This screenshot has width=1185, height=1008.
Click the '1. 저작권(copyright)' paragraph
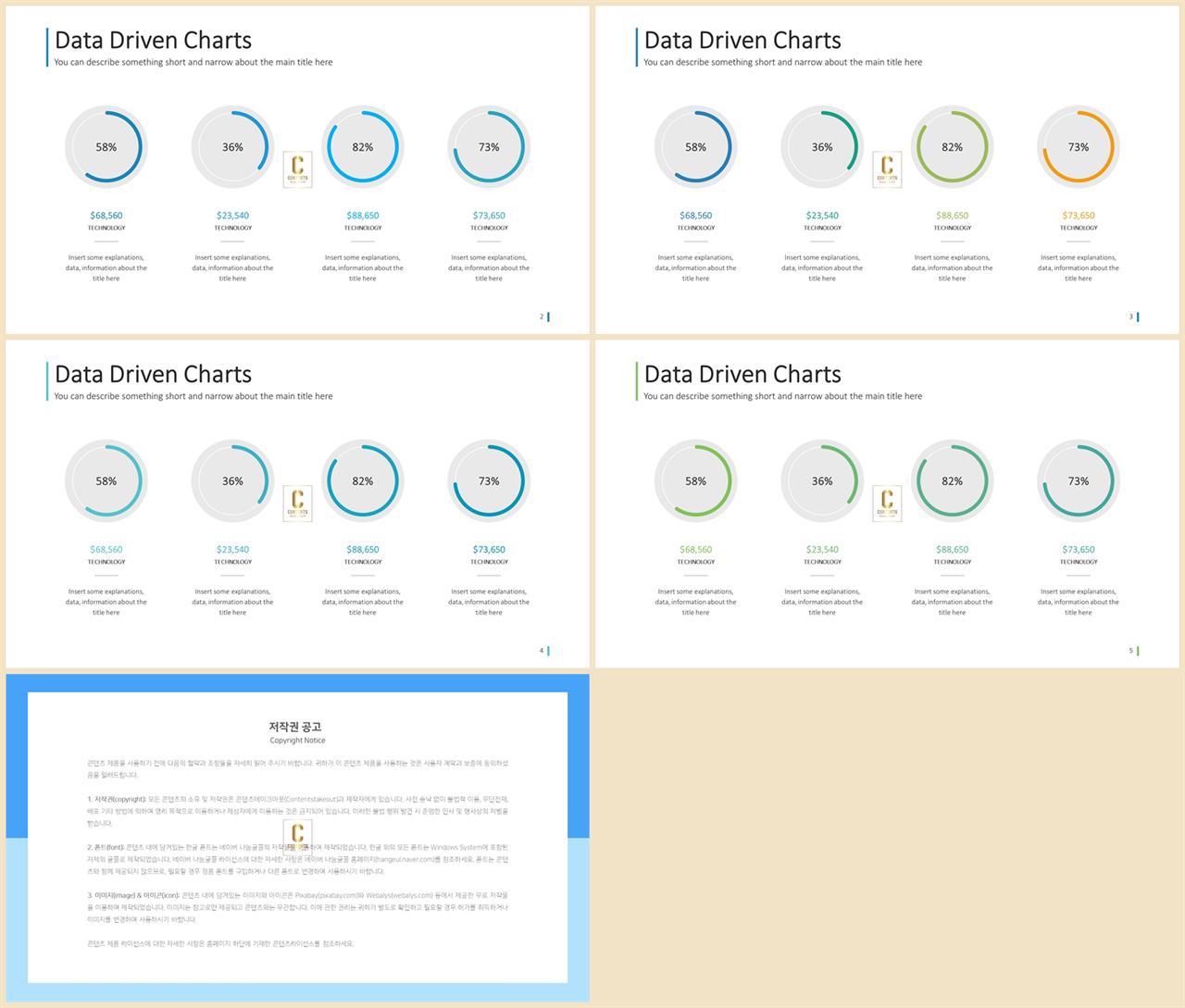click(x=298, y=811)
